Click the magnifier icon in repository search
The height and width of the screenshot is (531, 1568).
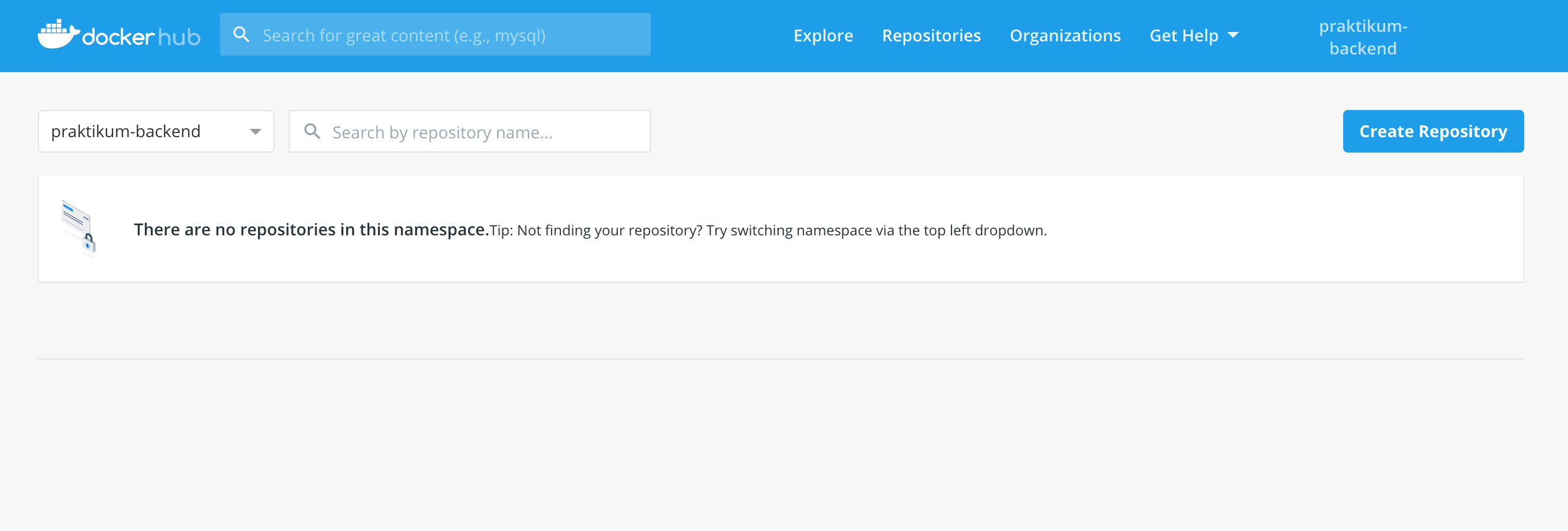312,131
